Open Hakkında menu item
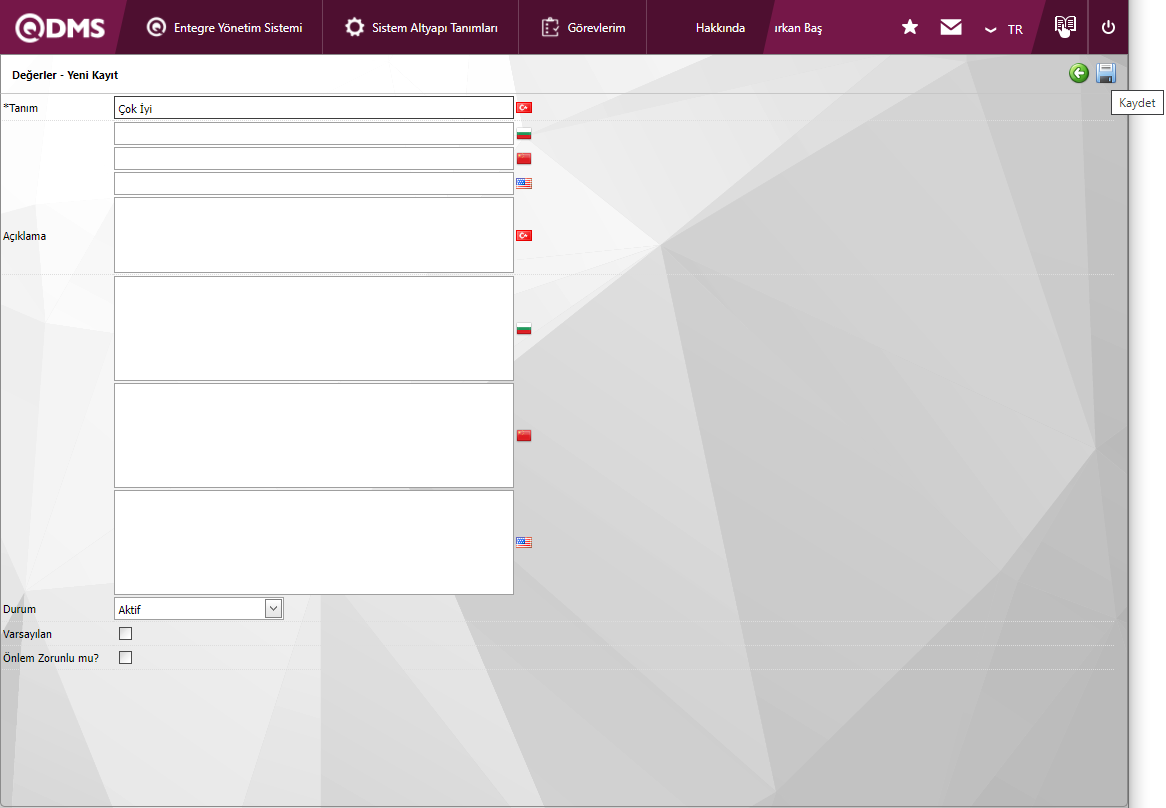 click(720, 28)
